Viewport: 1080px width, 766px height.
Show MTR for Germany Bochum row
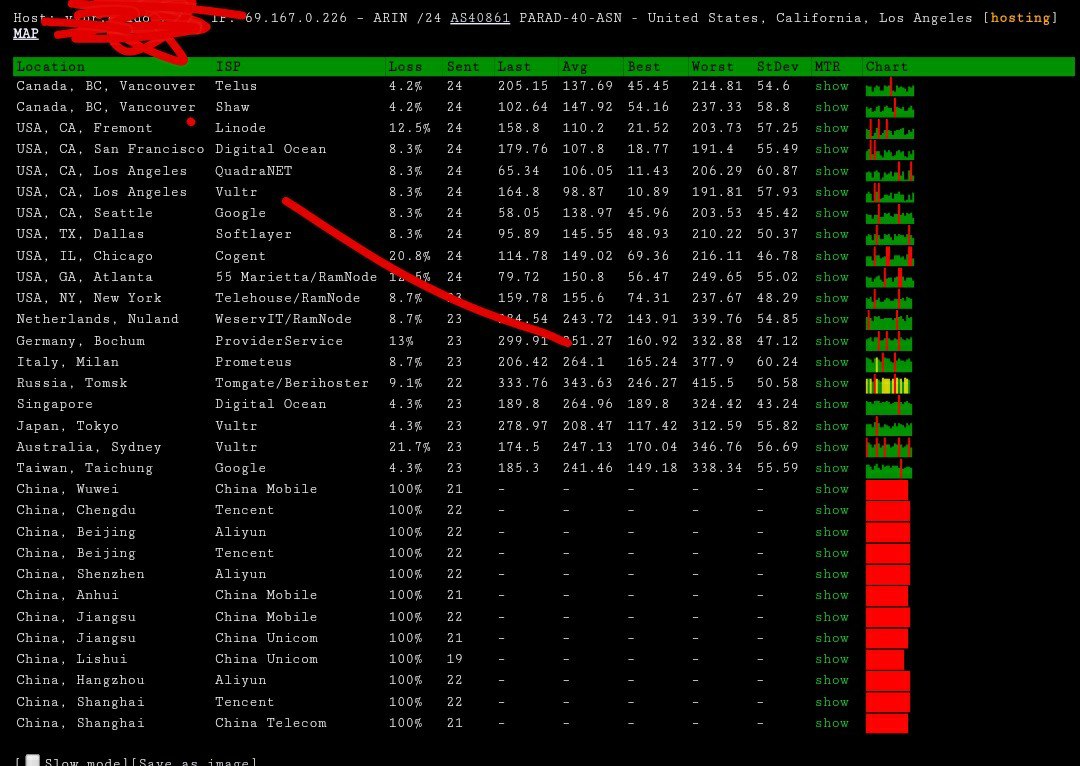pyautogui.click(x=831, y=341)
